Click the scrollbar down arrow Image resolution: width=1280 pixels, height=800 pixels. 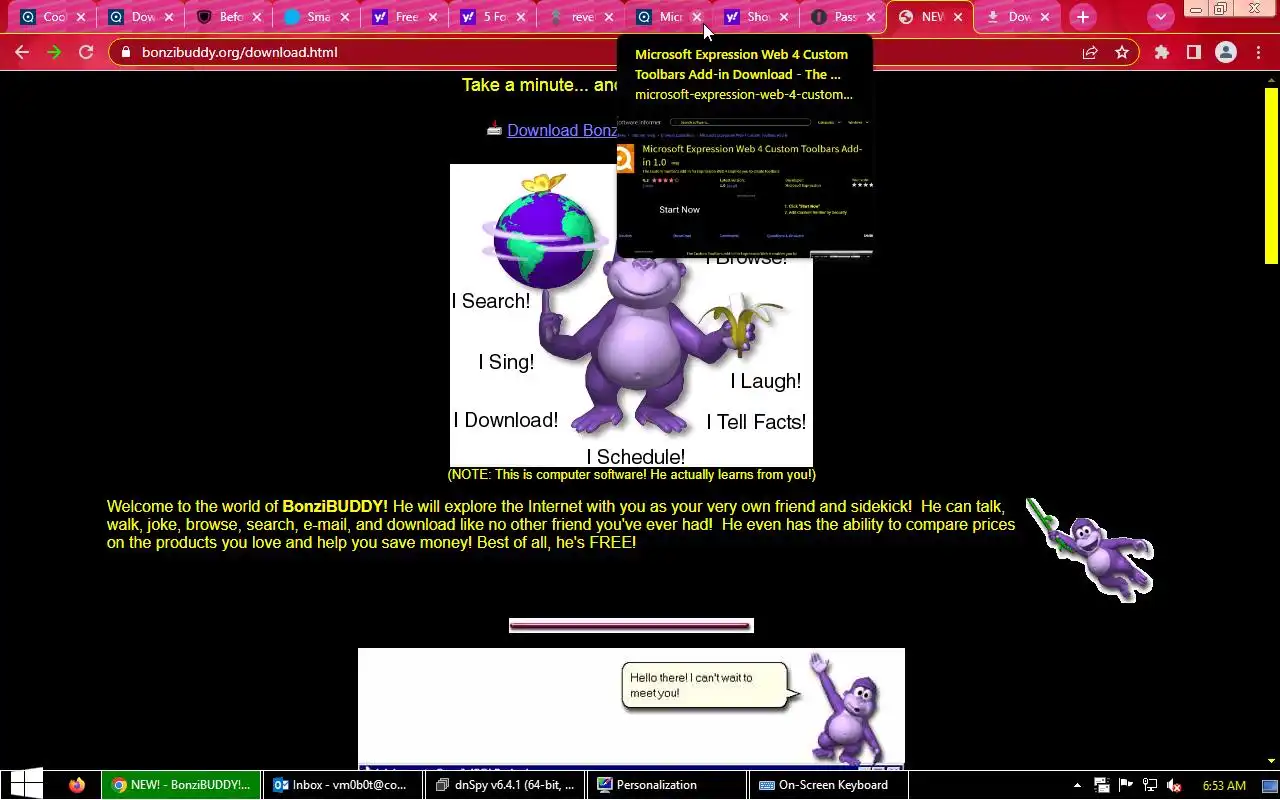pos(1271,761)
